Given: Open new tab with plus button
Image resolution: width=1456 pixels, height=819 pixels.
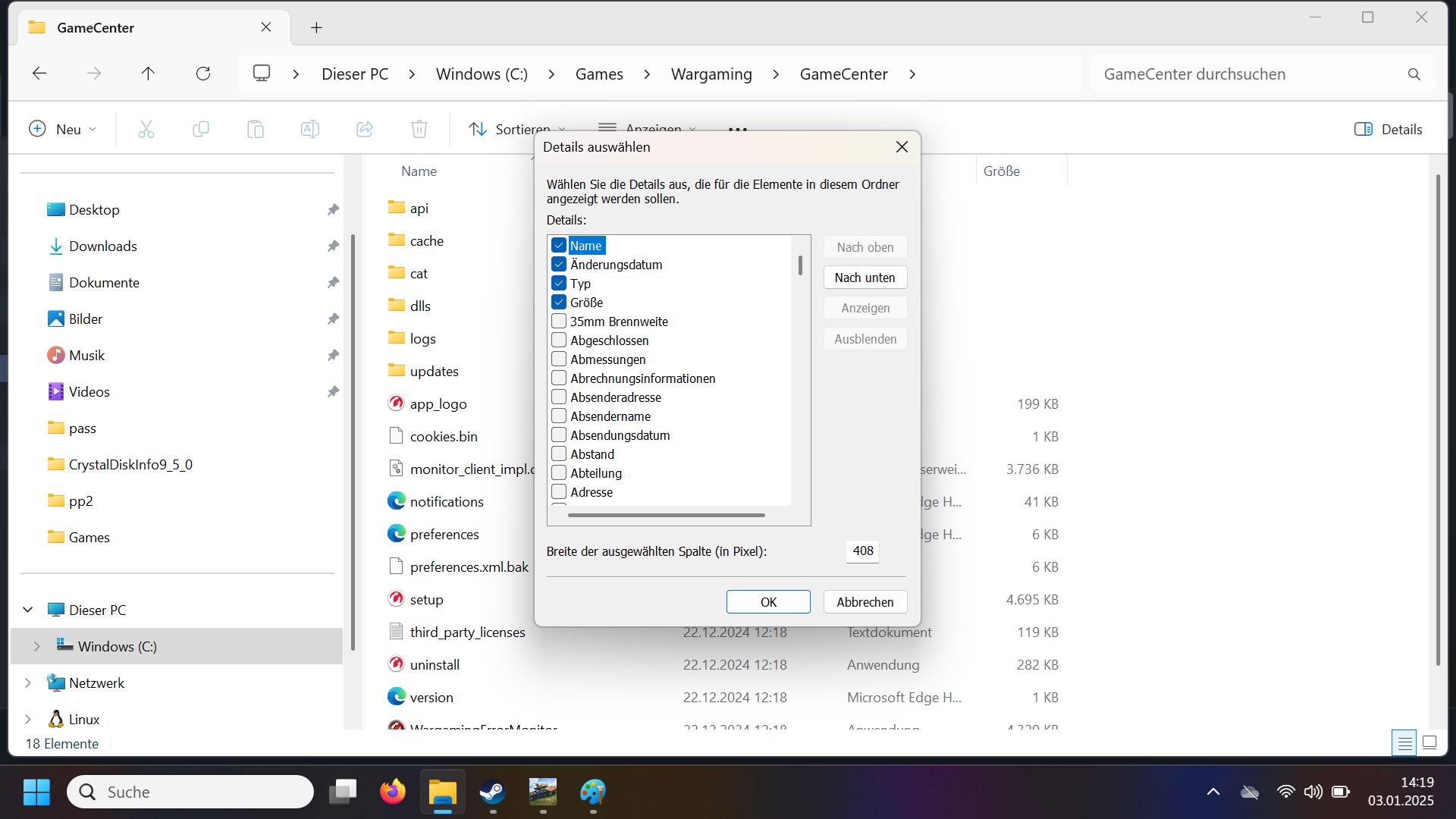Looking at the screenshot, I should point(316,28).
